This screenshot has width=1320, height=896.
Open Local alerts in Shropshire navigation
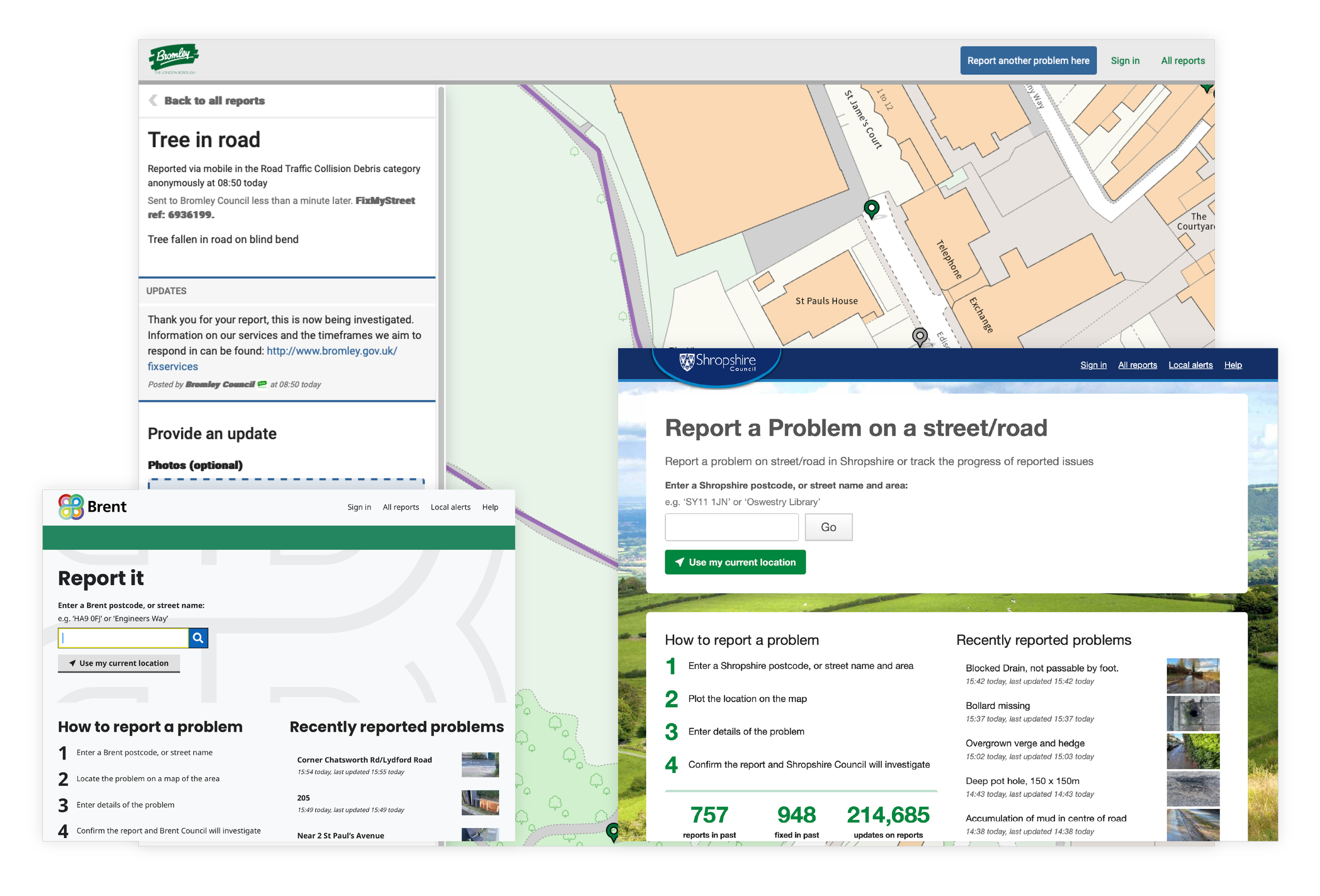[1190, 365]
